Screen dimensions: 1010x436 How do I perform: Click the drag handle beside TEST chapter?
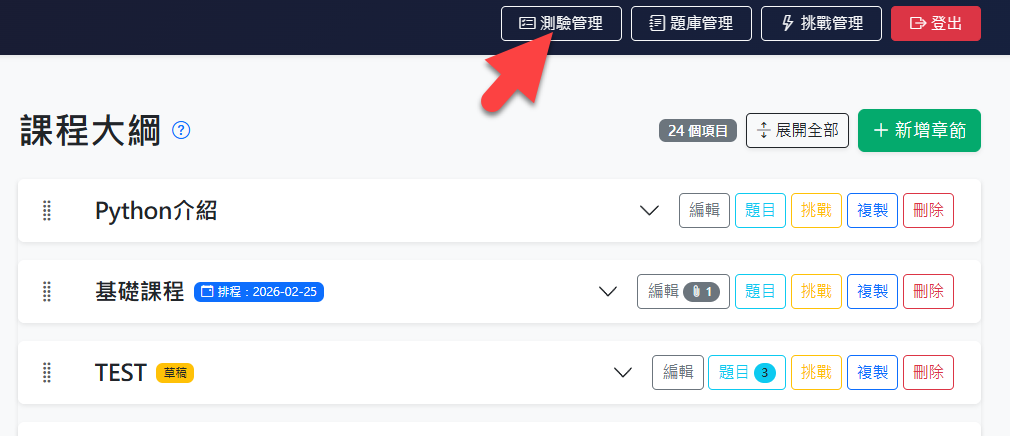coord(46,372)
